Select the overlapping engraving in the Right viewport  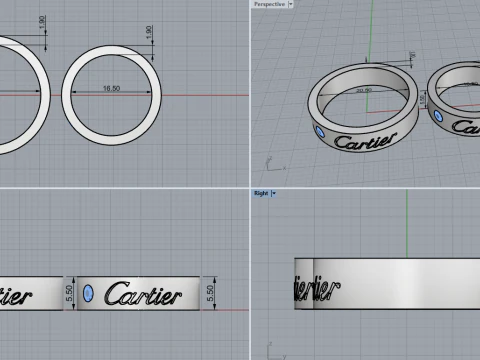(317, 289)
